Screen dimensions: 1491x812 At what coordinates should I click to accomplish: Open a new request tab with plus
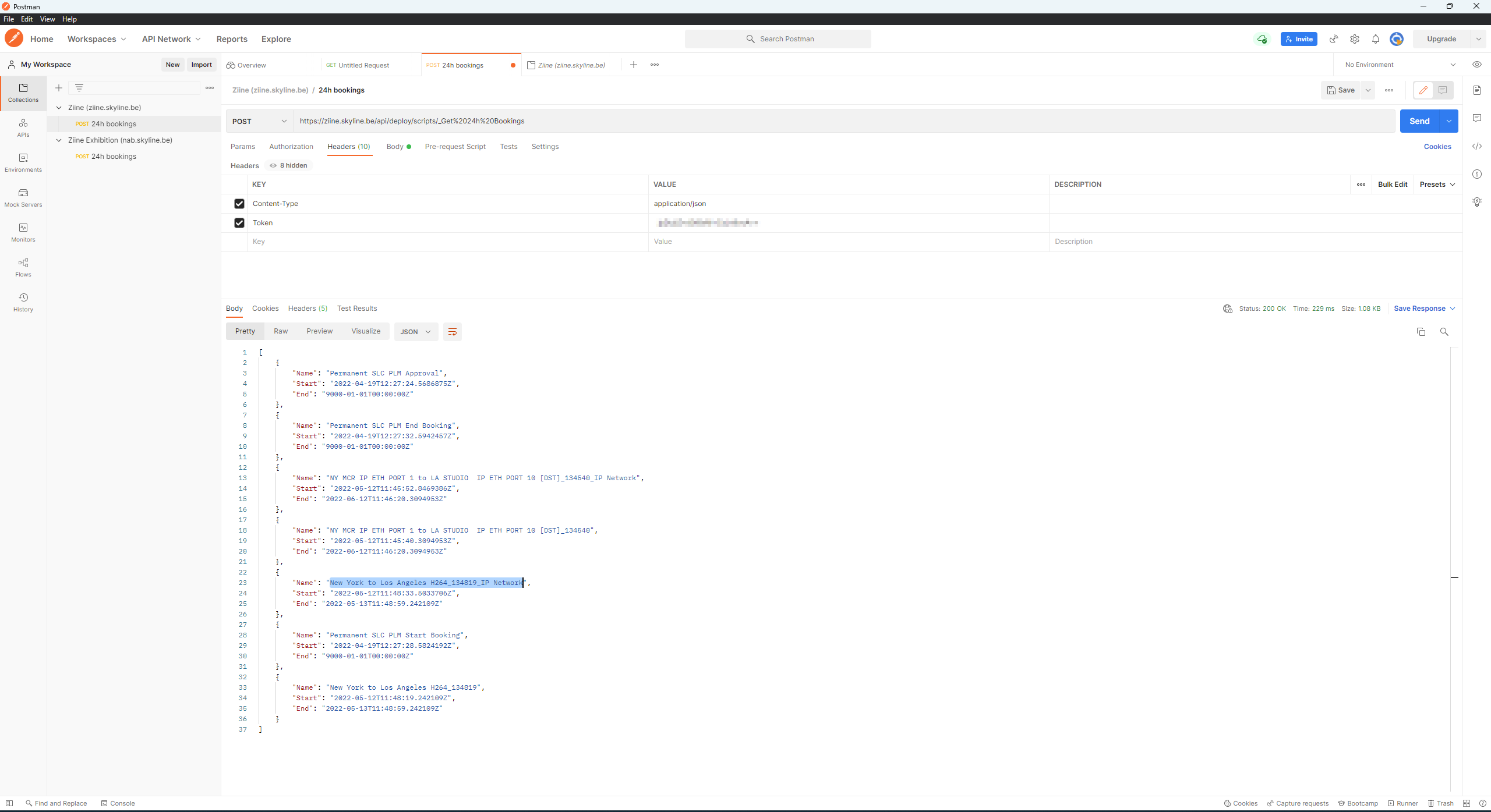(634, 65)
